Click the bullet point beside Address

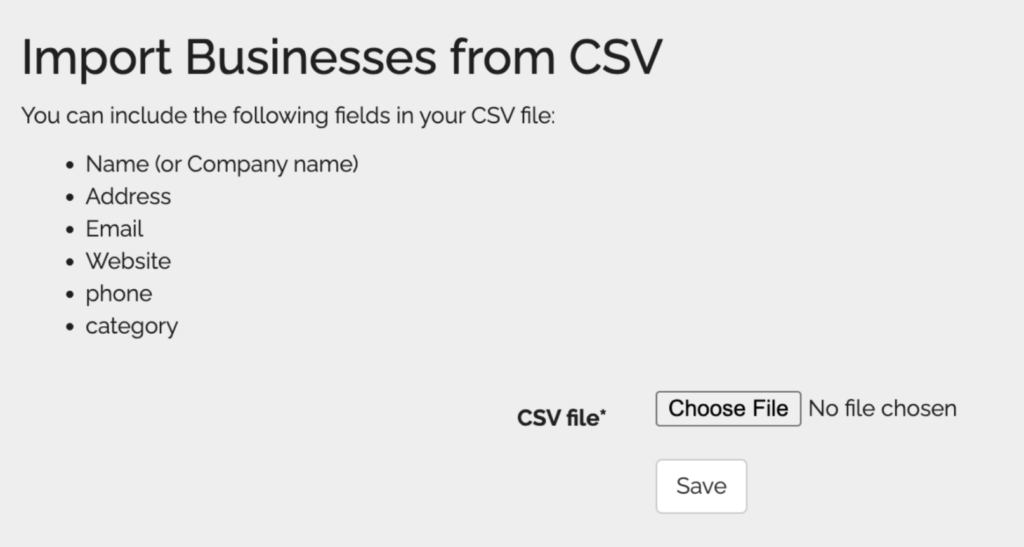[x=70, y=198]
